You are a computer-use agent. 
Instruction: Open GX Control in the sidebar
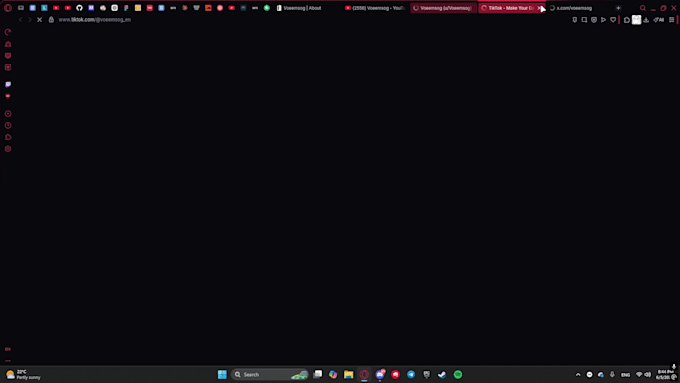coord(8,32)
